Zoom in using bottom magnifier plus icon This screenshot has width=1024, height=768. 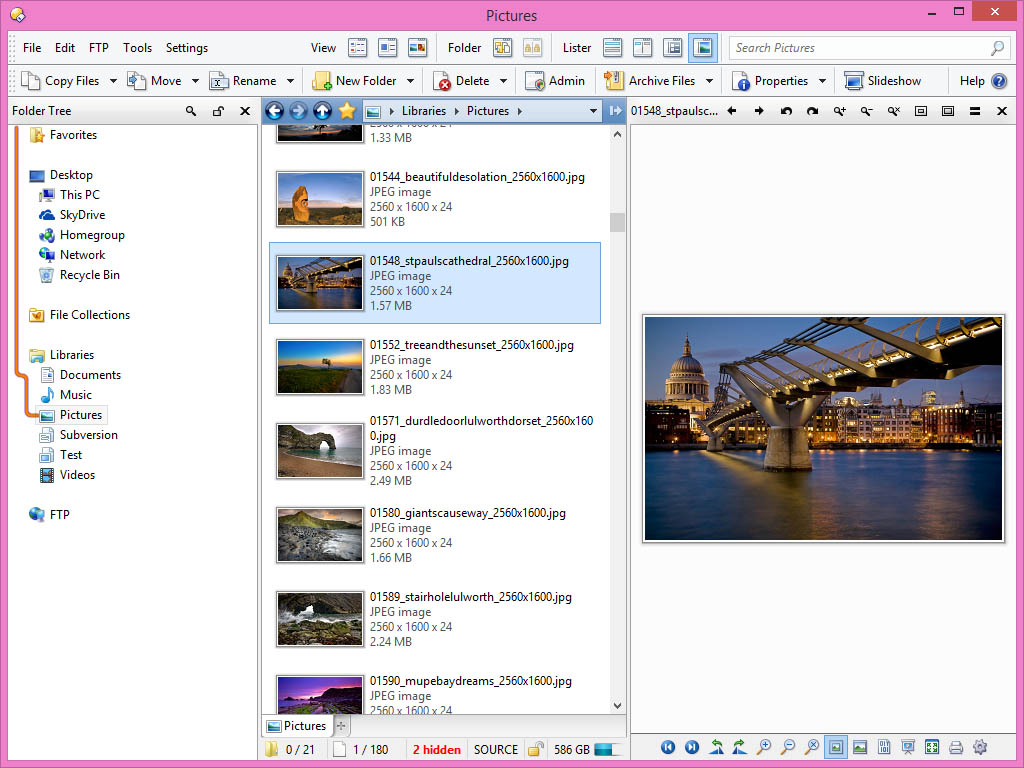click(764, 747)
